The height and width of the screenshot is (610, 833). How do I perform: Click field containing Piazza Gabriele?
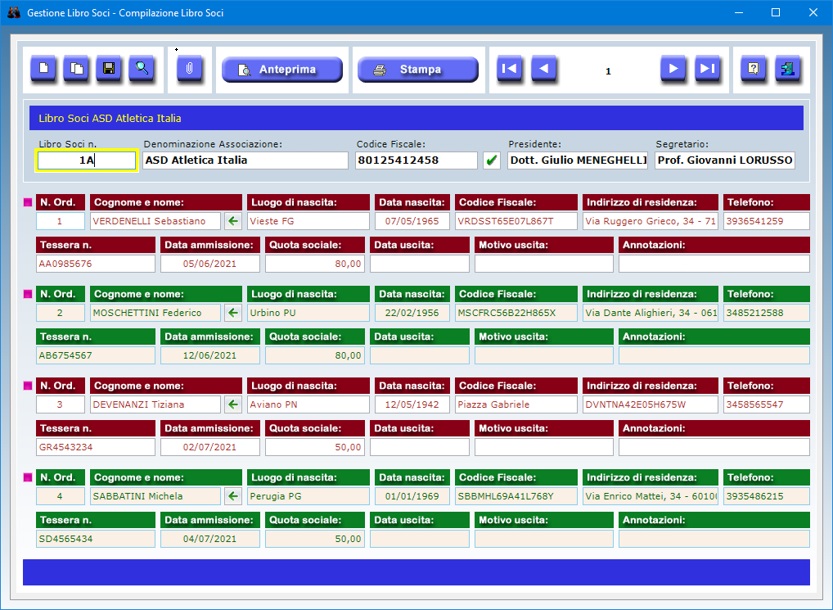[516, 404]
